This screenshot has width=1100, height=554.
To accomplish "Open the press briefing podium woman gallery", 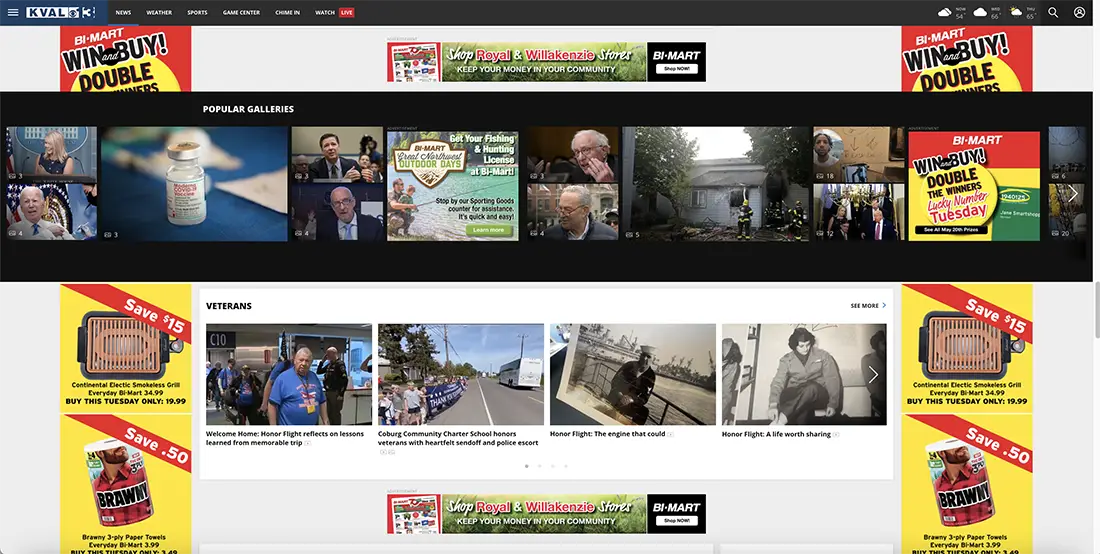I will pos(51,154).
